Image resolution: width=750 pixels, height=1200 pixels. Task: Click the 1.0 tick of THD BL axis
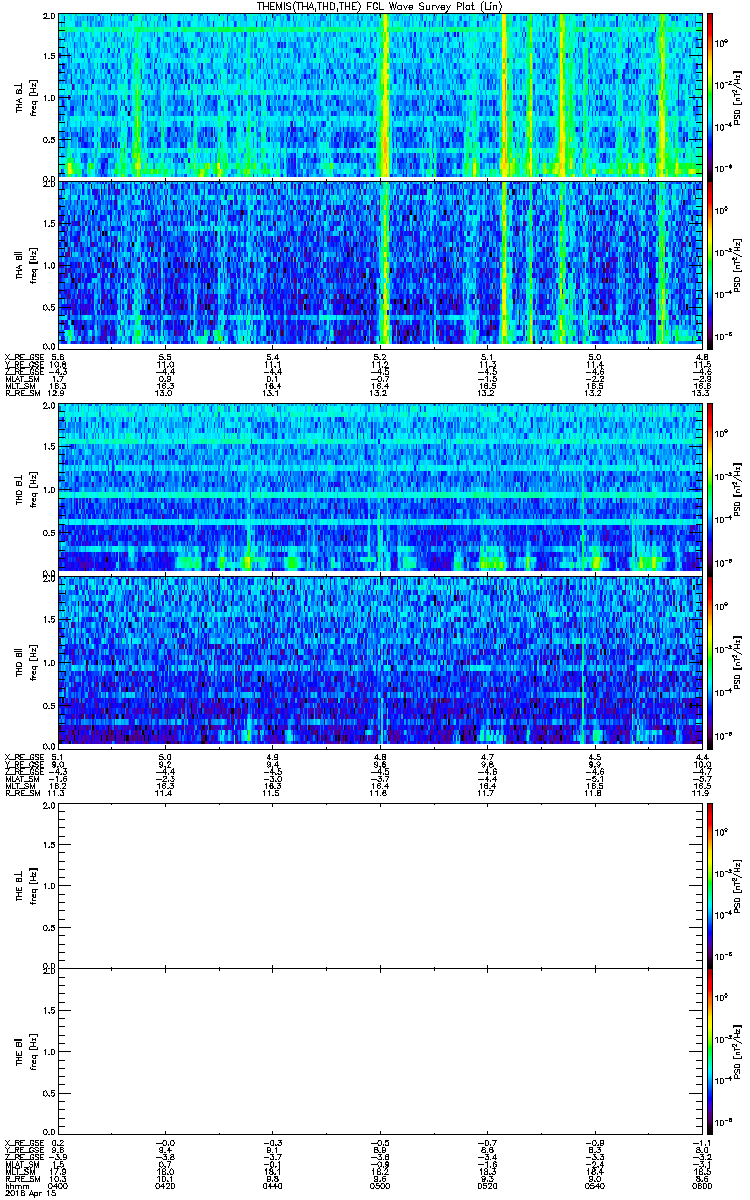coord(51,488)
